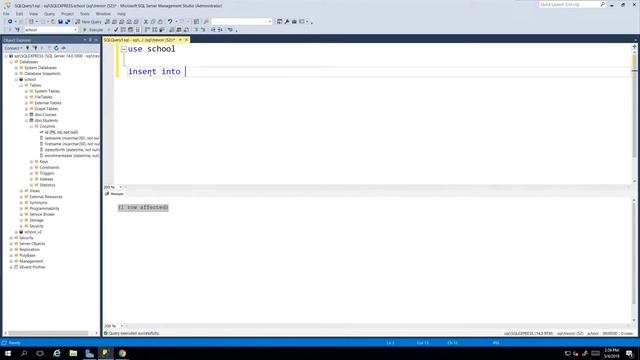Open the editor zoom level dropdown

pyautogui.click(x=120, y=187)
